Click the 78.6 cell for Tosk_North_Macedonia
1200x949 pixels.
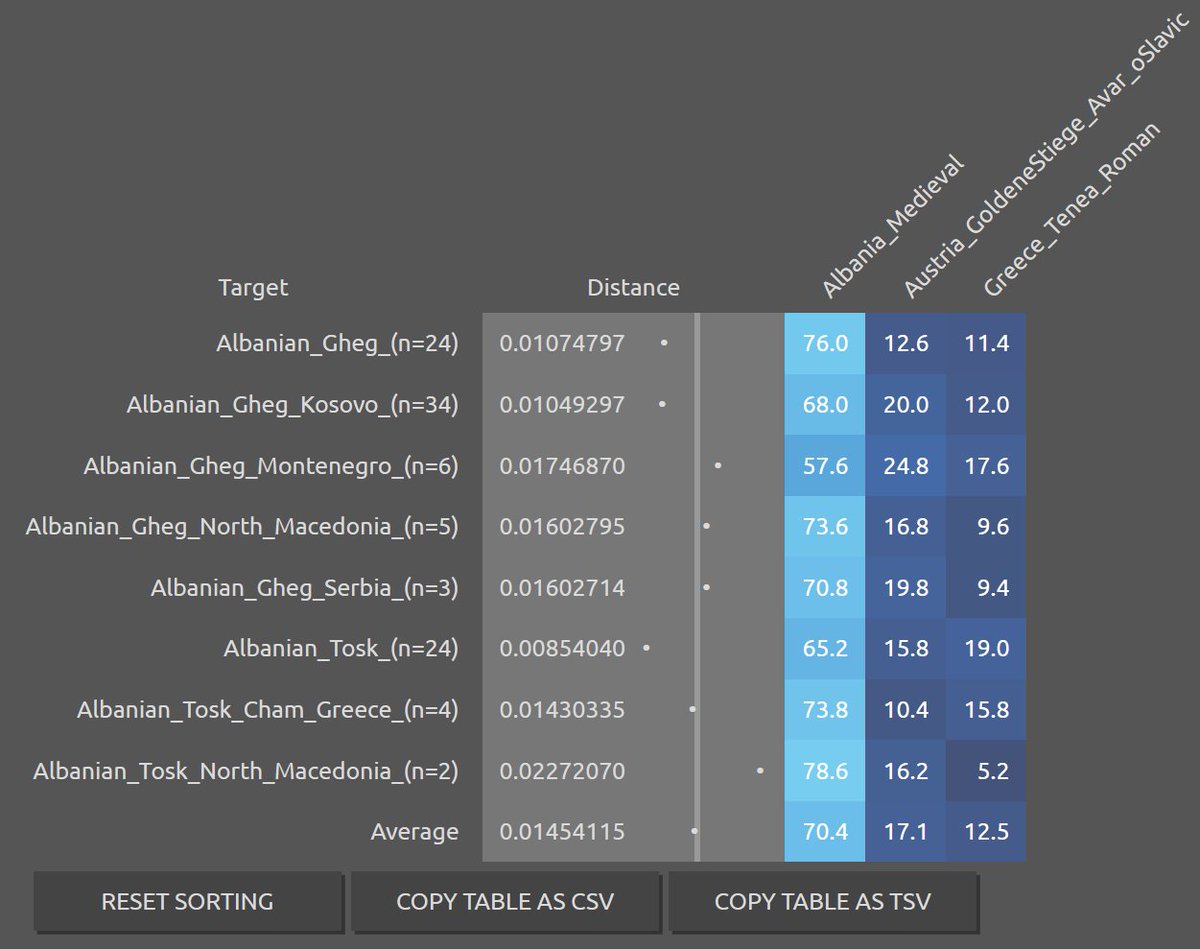coord(825,771)
